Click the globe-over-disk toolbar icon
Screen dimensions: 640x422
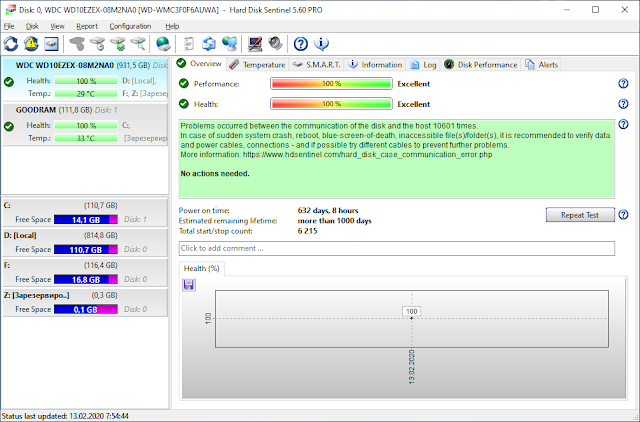pyautogui.click(x=163, y=44)
